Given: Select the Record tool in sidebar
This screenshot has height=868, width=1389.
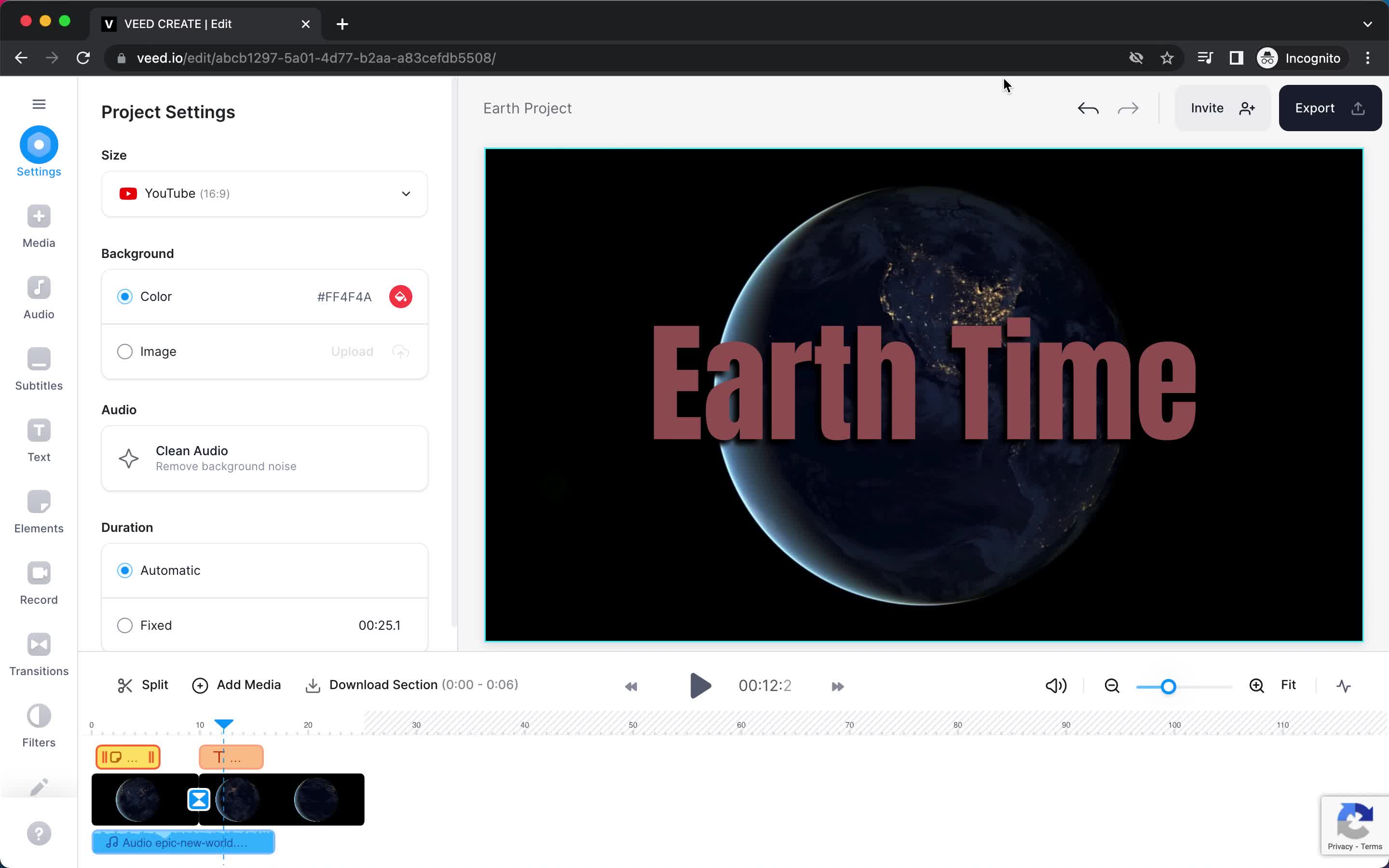Looking at the screenshot, I should pyautogui.click(x=38, y=582).
